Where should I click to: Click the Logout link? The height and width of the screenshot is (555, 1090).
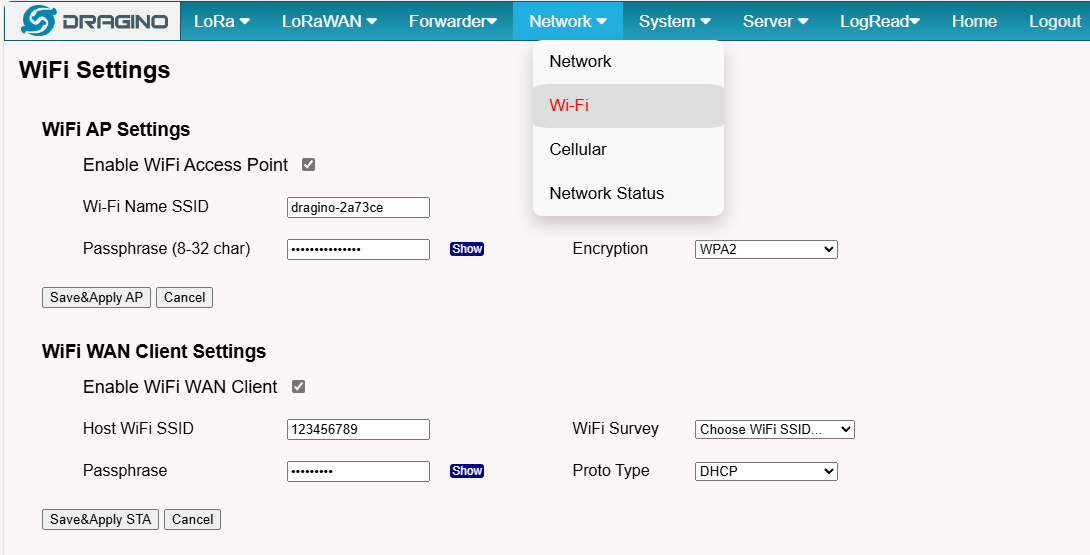pos(1055,21)
